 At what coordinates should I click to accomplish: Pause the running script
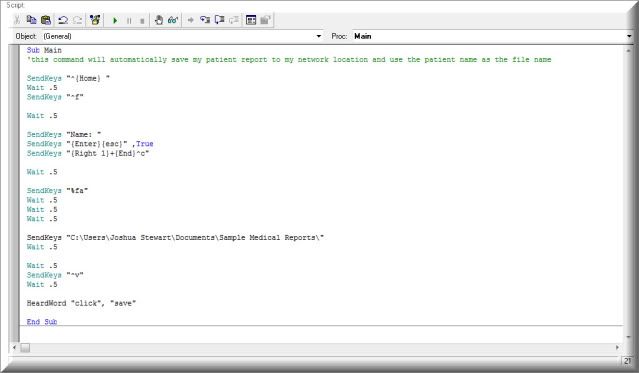(x=129, y=20)
